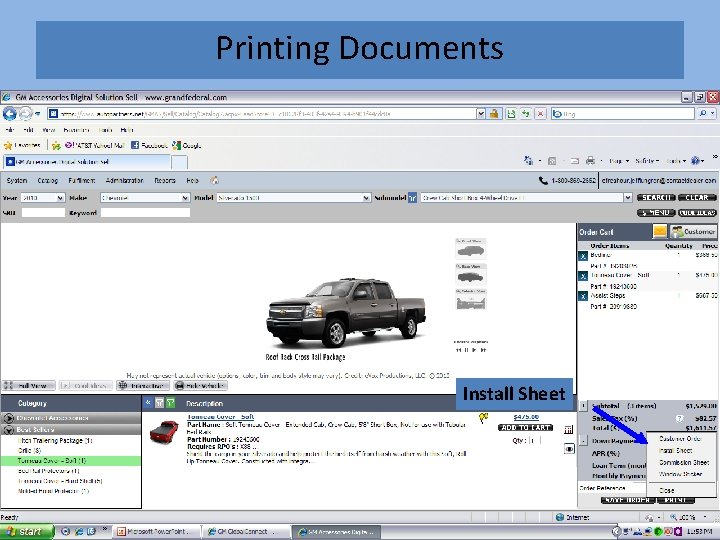Remove Tonneau Cover Soft from order cart
The height and width of the screenshot is (540, 720).
(x=583, y=276)
